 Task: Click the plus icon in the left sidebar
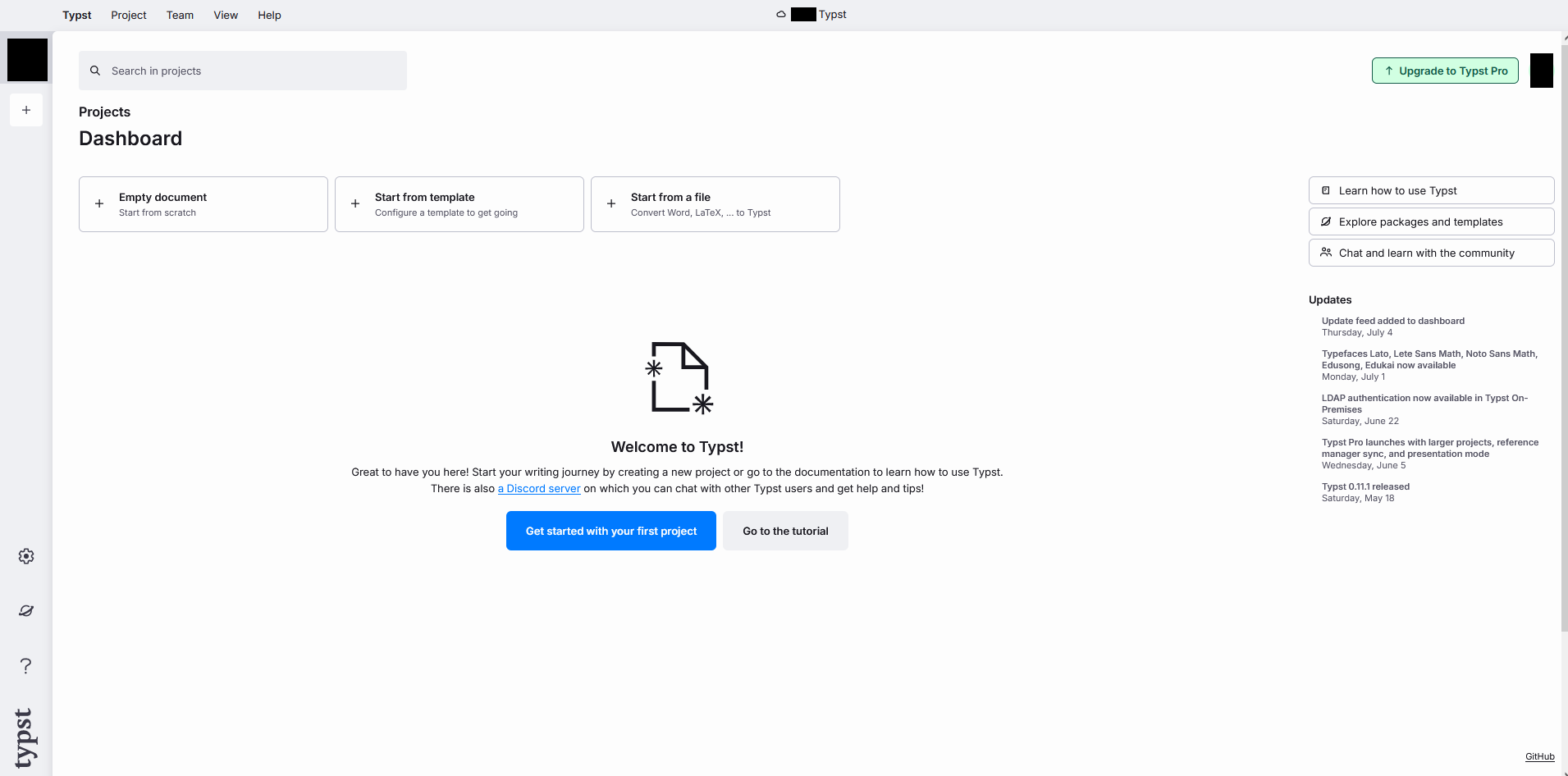[26, 110]
